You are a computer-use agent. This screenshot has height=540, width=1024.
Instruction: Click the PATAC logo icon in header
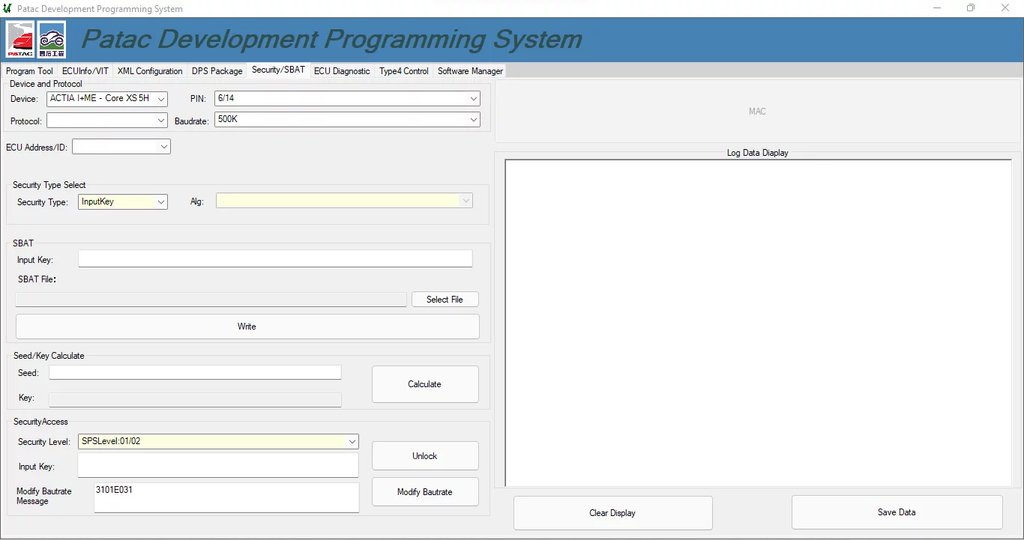[x=21, y=41]
